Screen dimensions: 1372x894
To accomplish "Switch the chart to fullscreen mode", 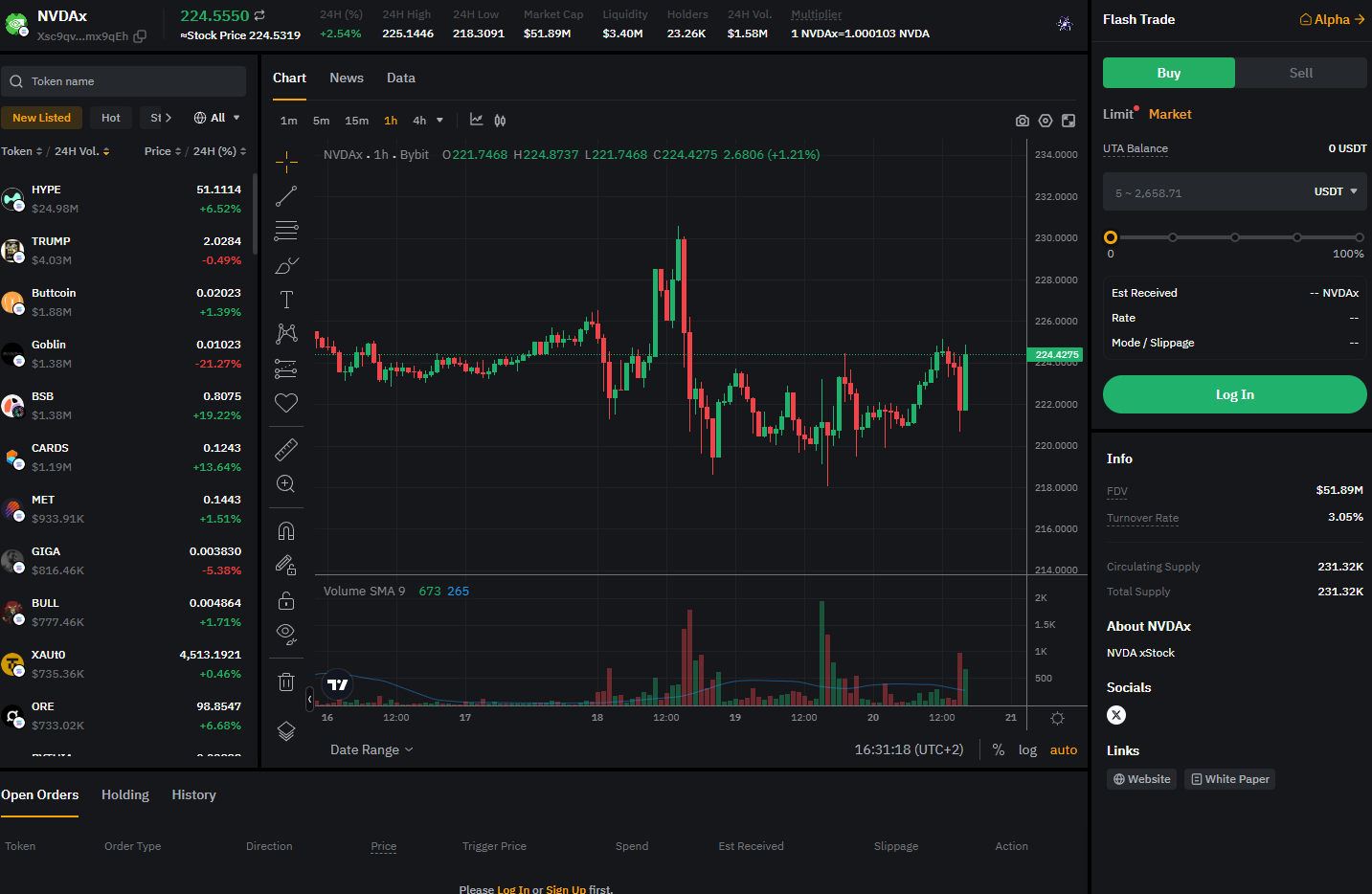I will 1068,121.
